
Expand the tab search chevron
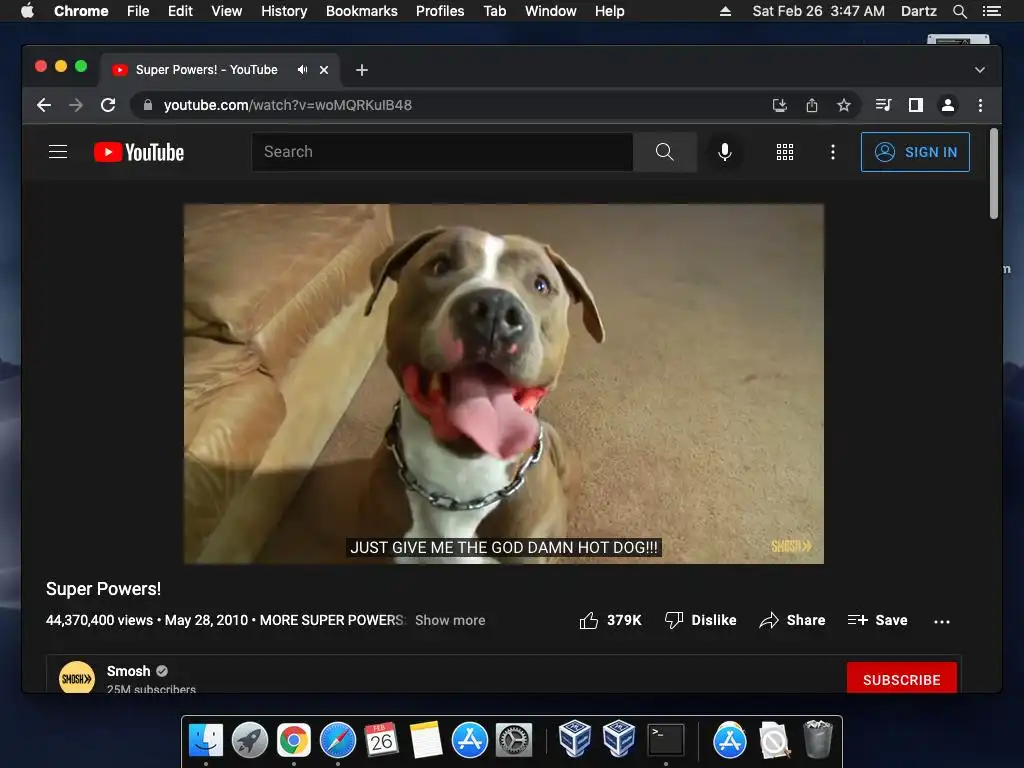(x=980, y=70)
